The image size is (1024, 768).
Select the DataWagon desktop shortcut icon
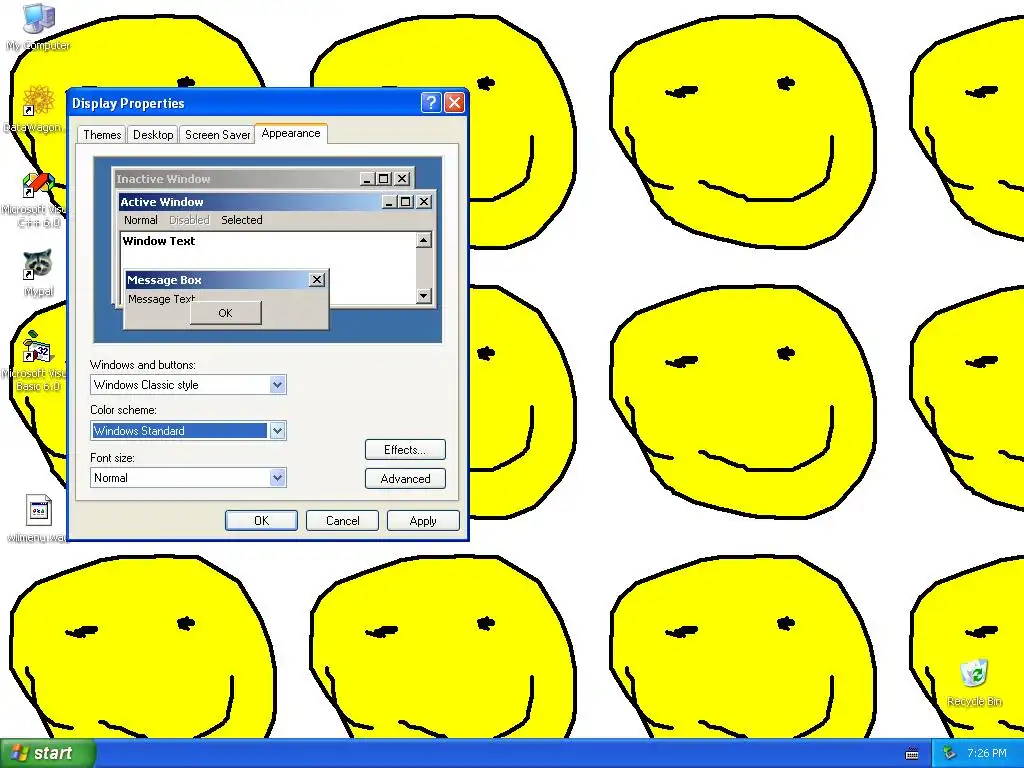(x=35, y=108)
